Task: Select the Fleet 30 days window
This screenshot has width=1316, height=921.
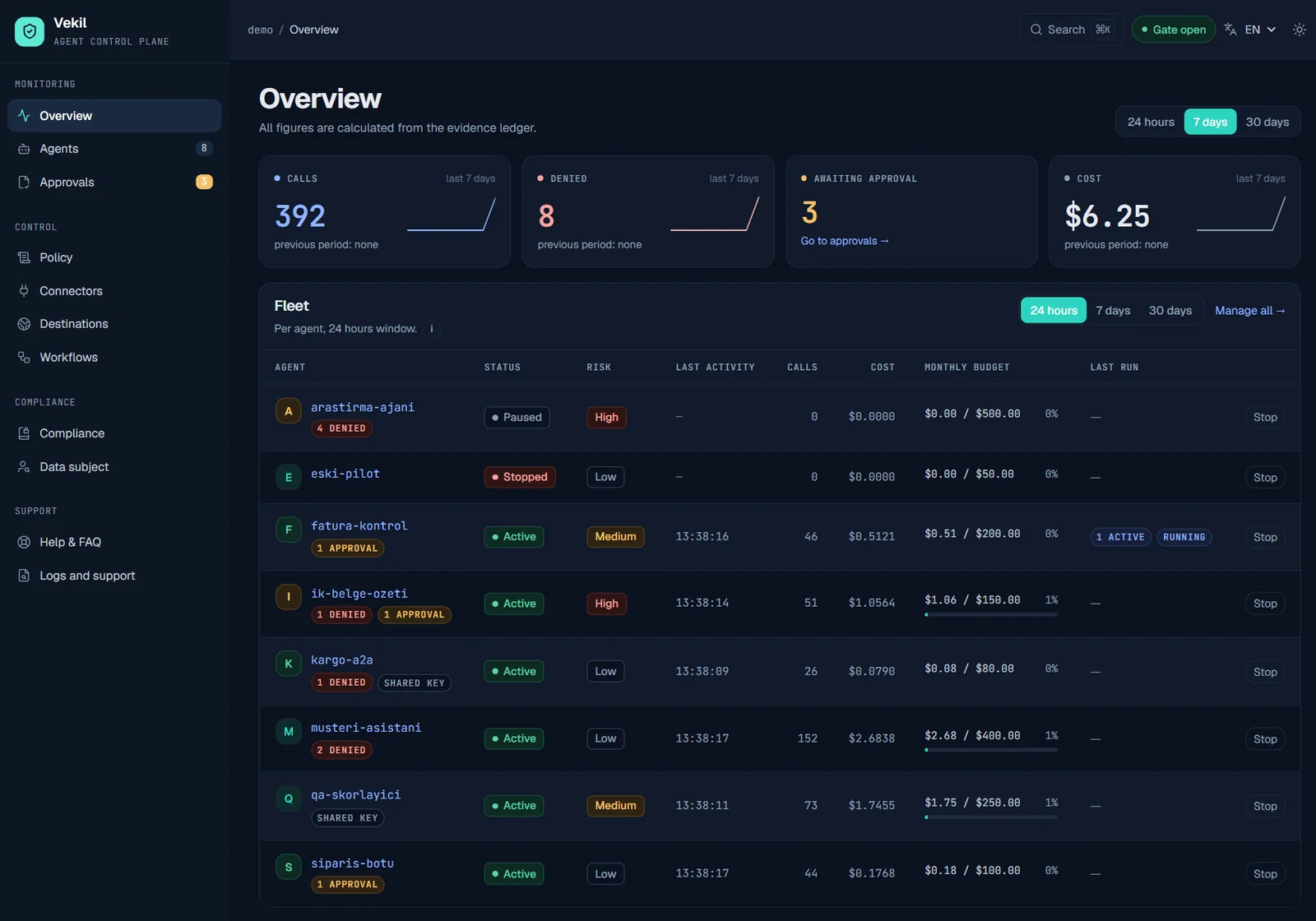Action: pos(1170,310)
